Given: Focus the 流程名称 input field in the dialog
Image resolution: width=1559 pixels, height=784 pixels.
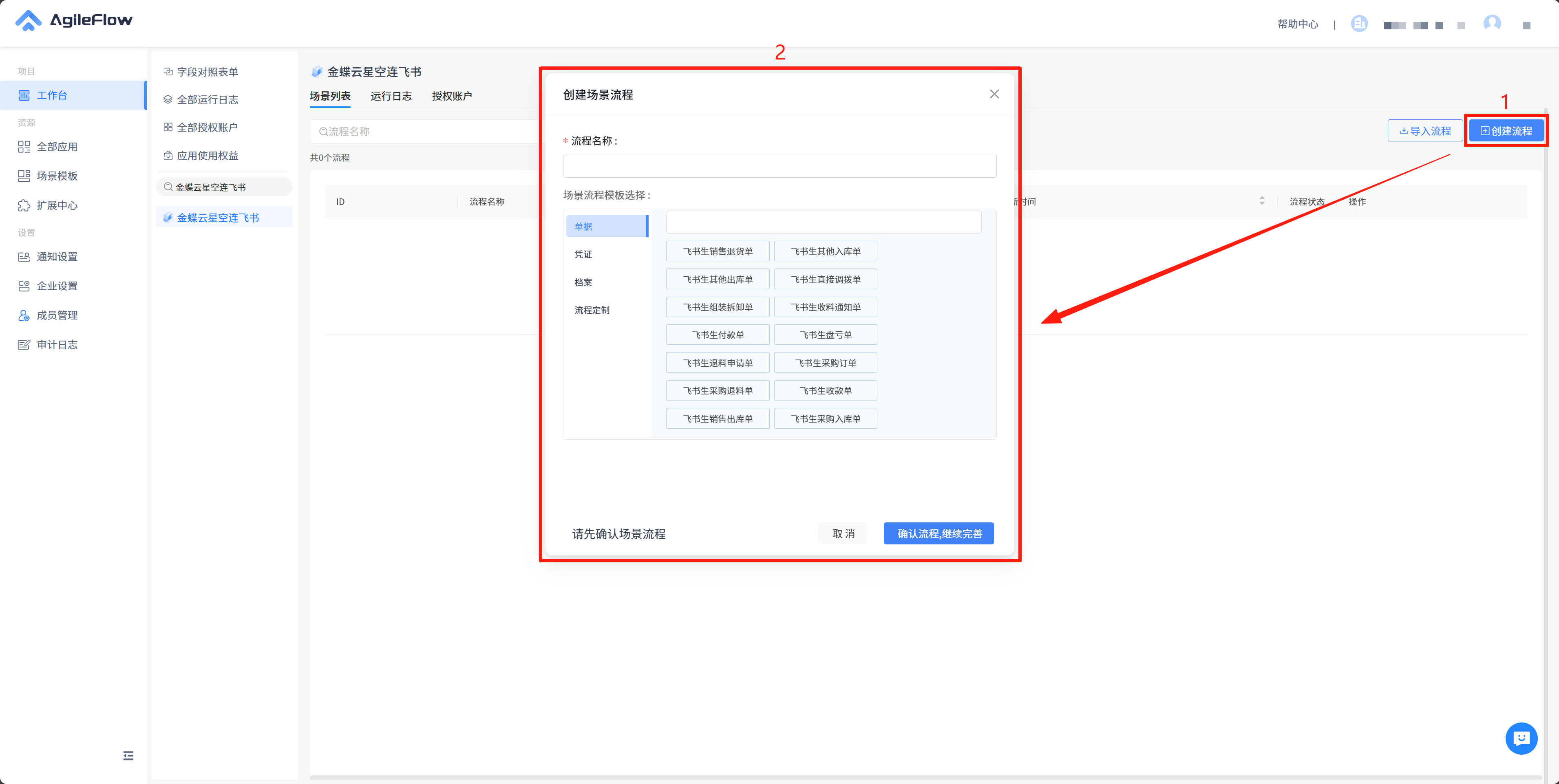Looking at the screenshot, I should (779, 166).
